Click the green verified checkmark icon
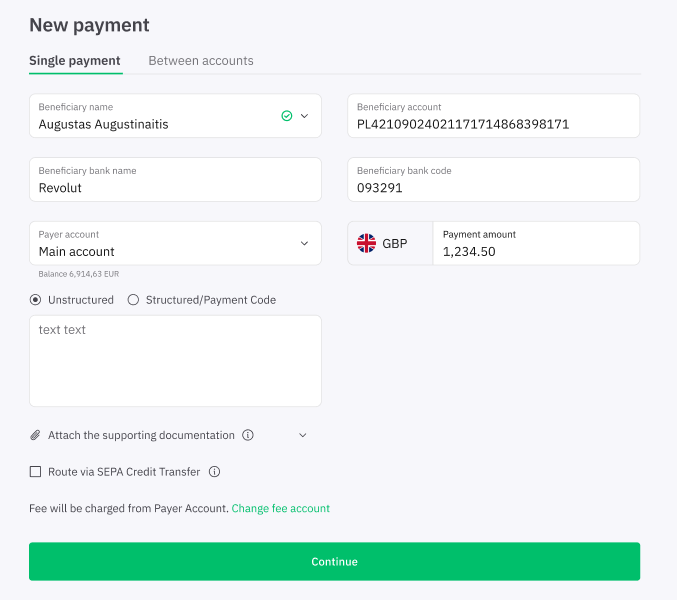 [x=287, y=116]
